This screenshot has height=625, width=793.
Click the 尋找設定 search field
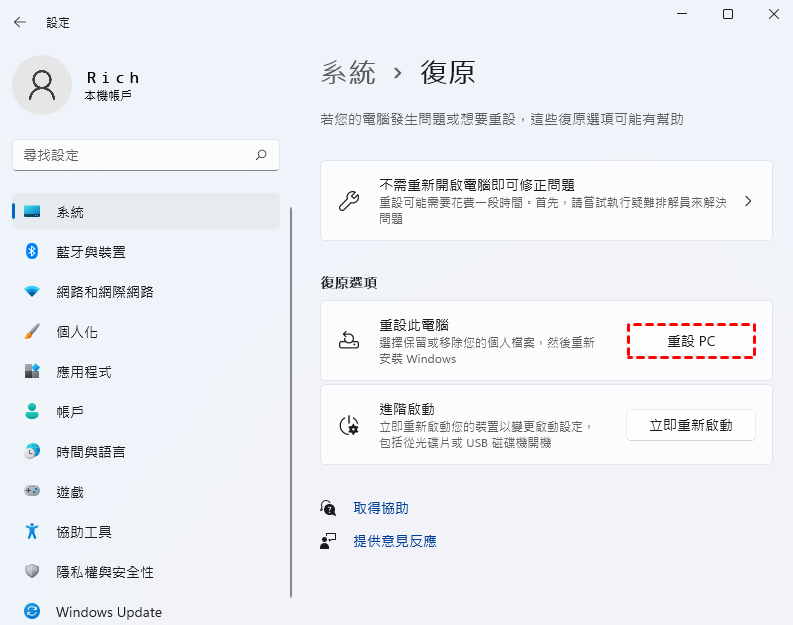click(135, 155)
